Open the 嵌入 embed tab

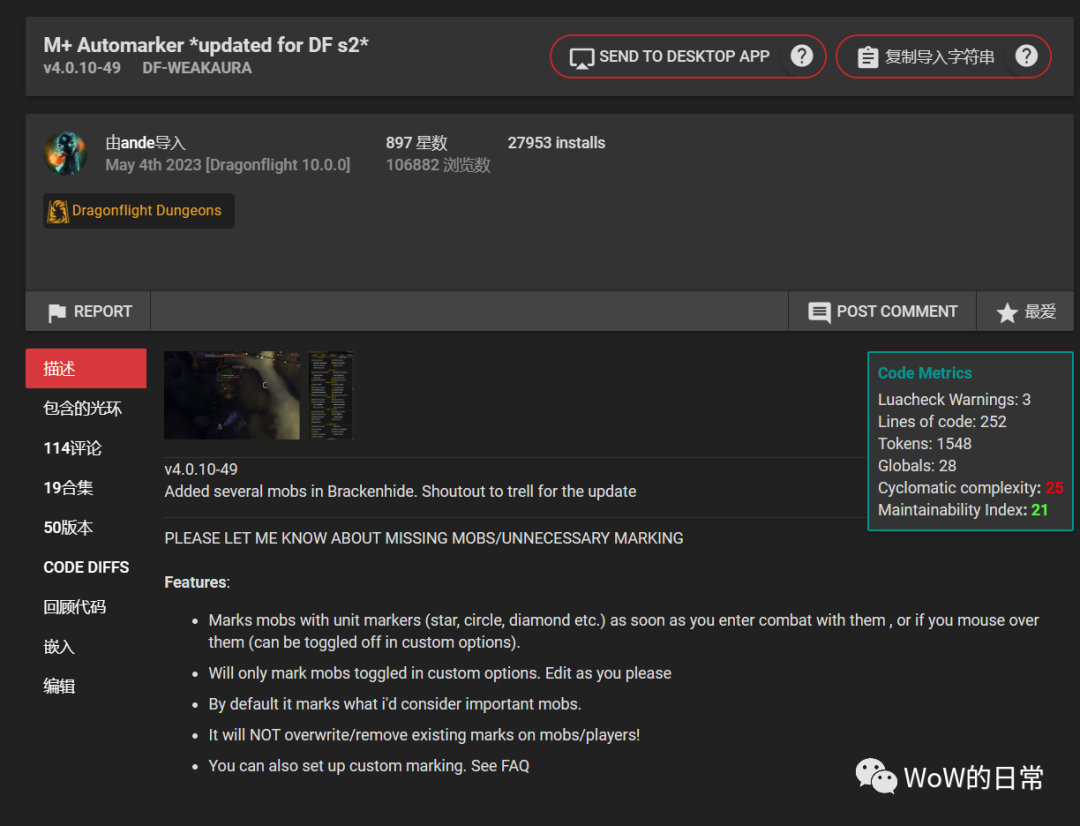tap(60, 647)
